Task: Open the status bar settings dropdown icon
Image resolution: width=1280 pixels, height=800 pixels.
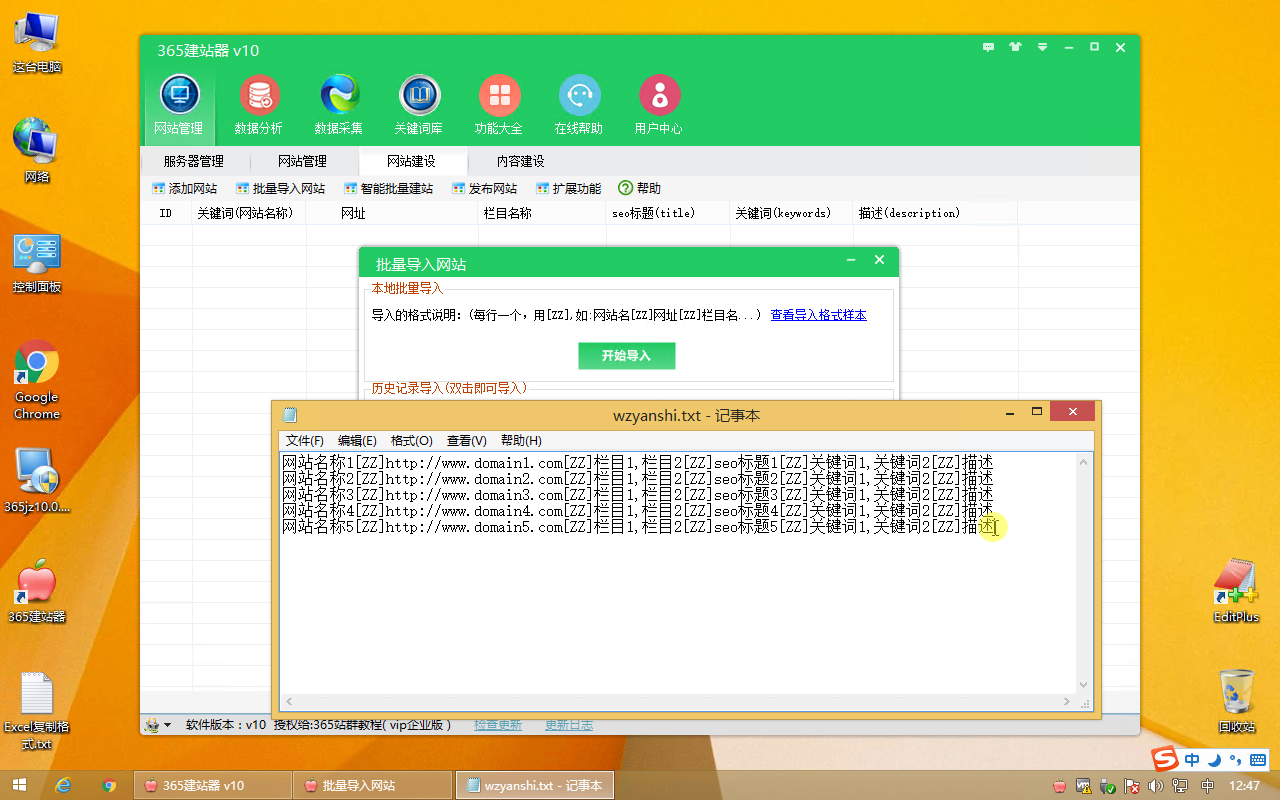Action: click(x=158, y=725)
